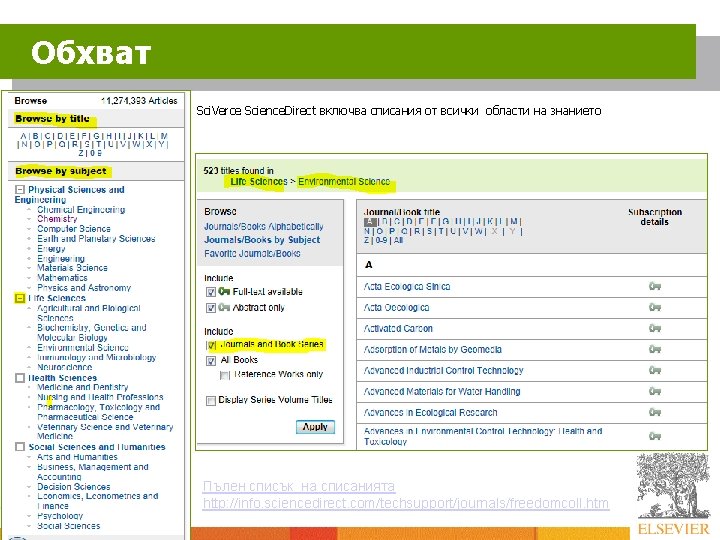The height and width of the screenshot is (540, 720).
Task: Click key icon for Advanced Industrial Control Technology
Action: (x=654, y=370)
